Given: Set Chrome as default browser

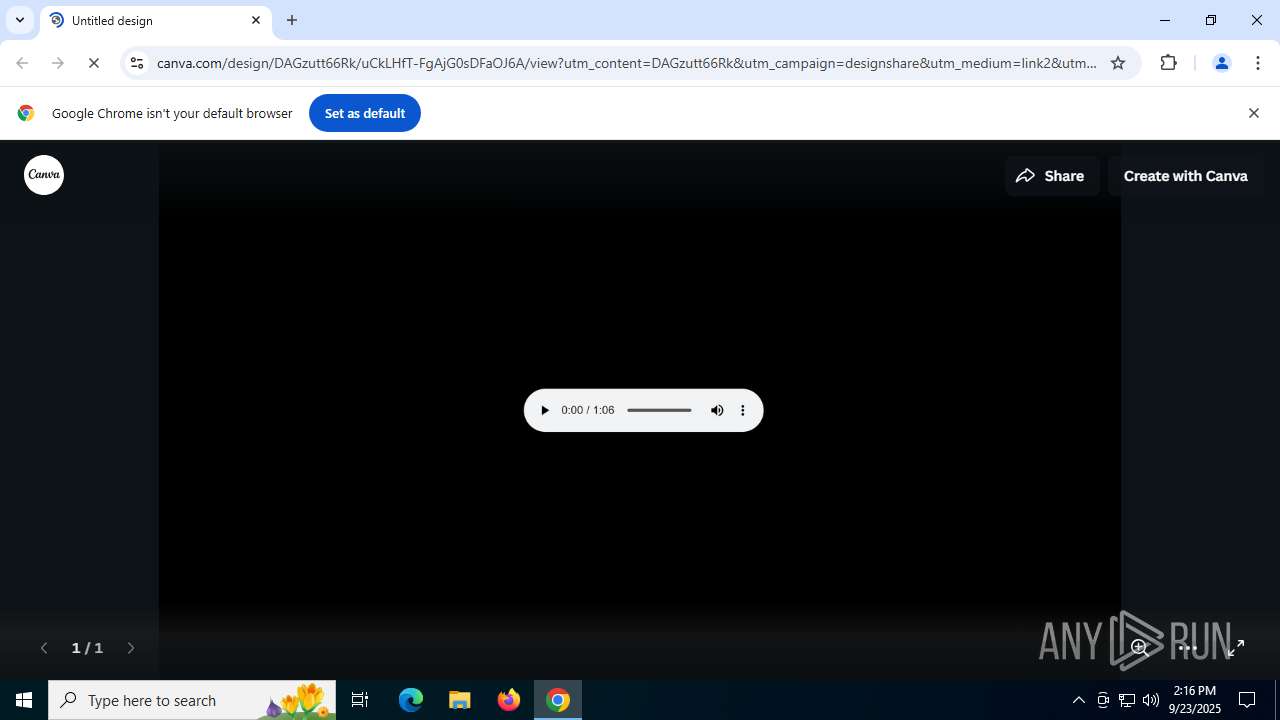Looking at the screenshot, I should (365, 113).
